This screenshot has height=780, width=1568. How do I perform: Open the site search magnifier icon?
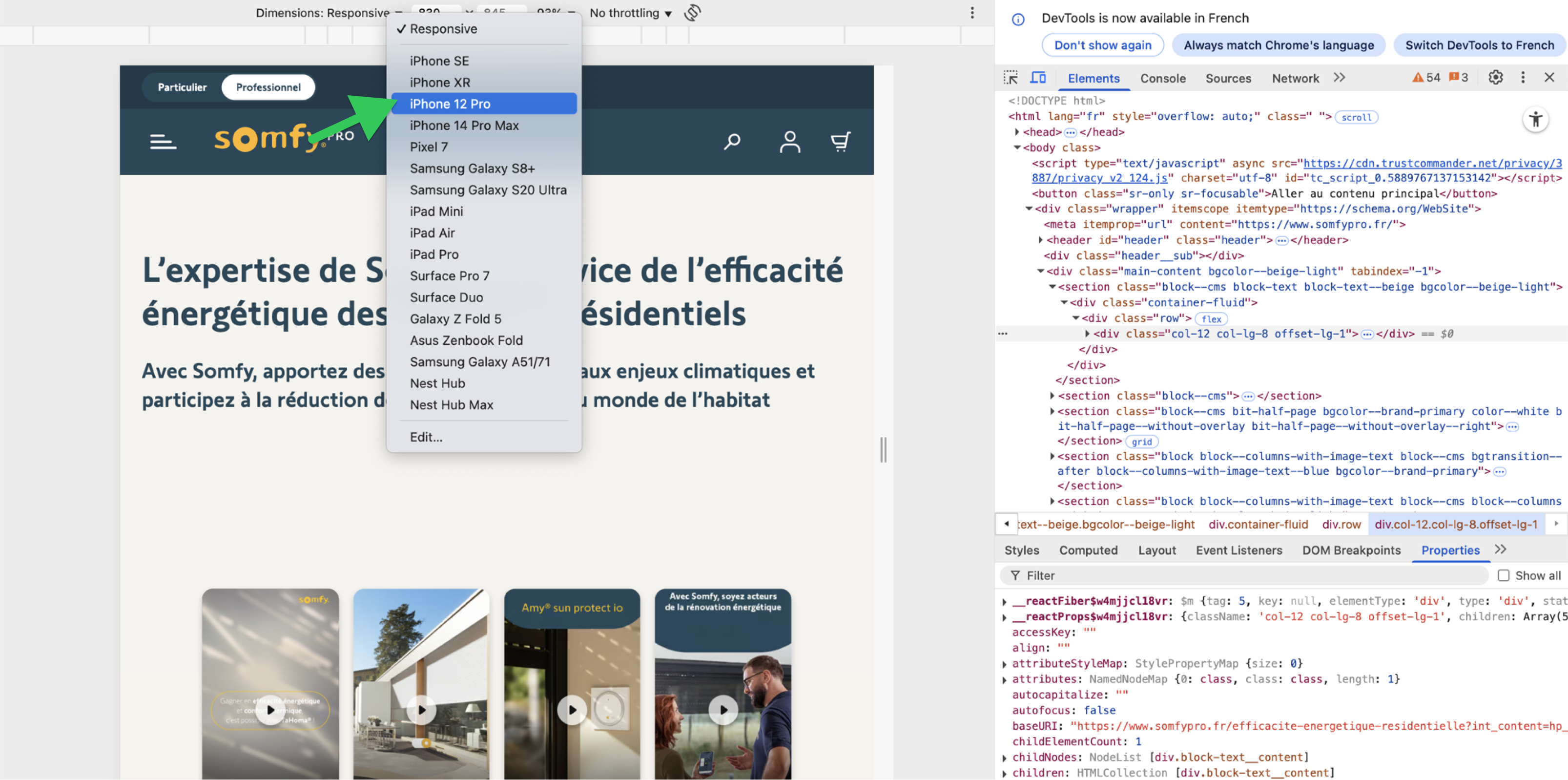(x=732, y=142)
